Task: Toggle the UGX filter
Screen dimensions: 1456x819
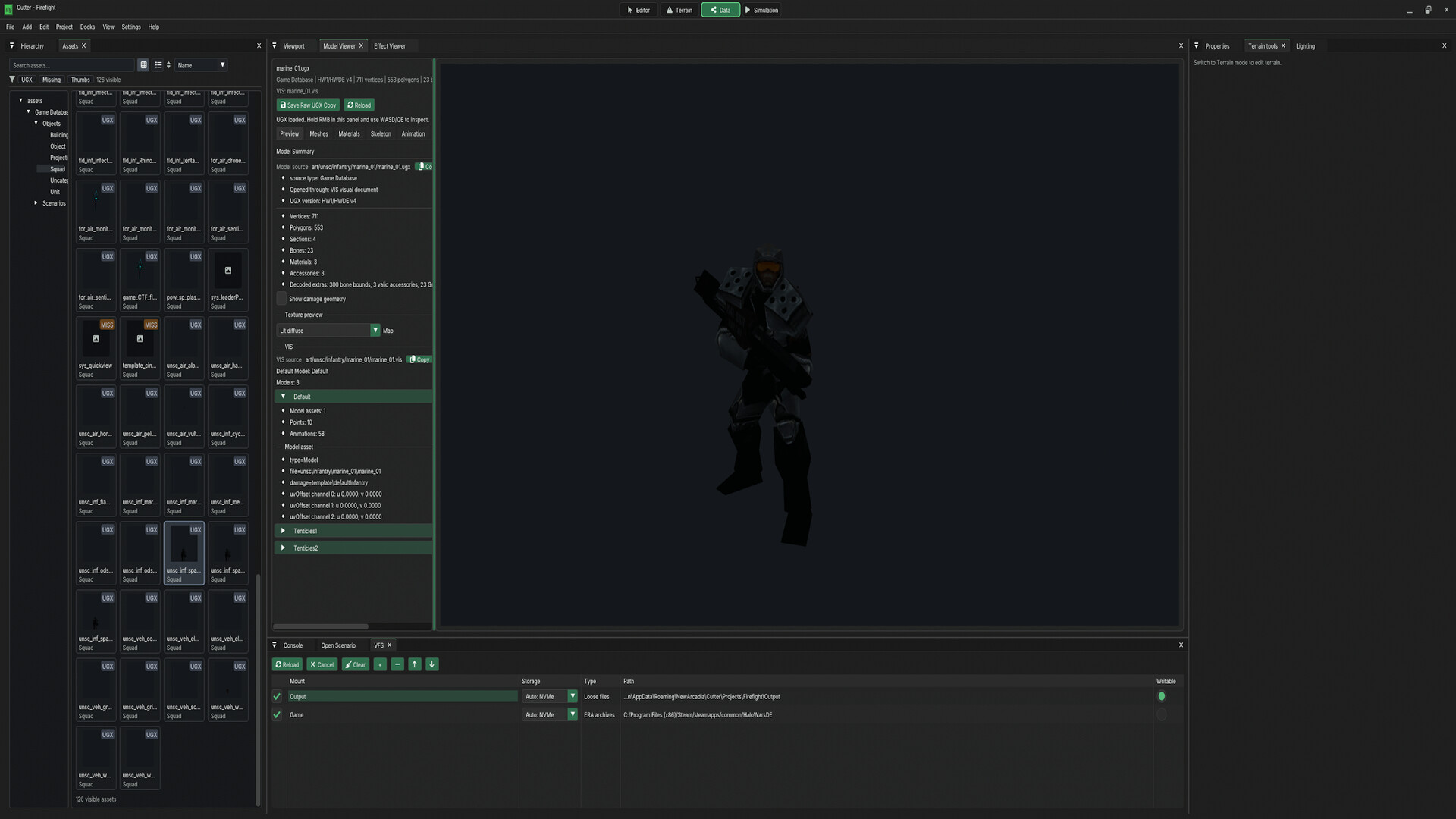Action: (27, 80)
